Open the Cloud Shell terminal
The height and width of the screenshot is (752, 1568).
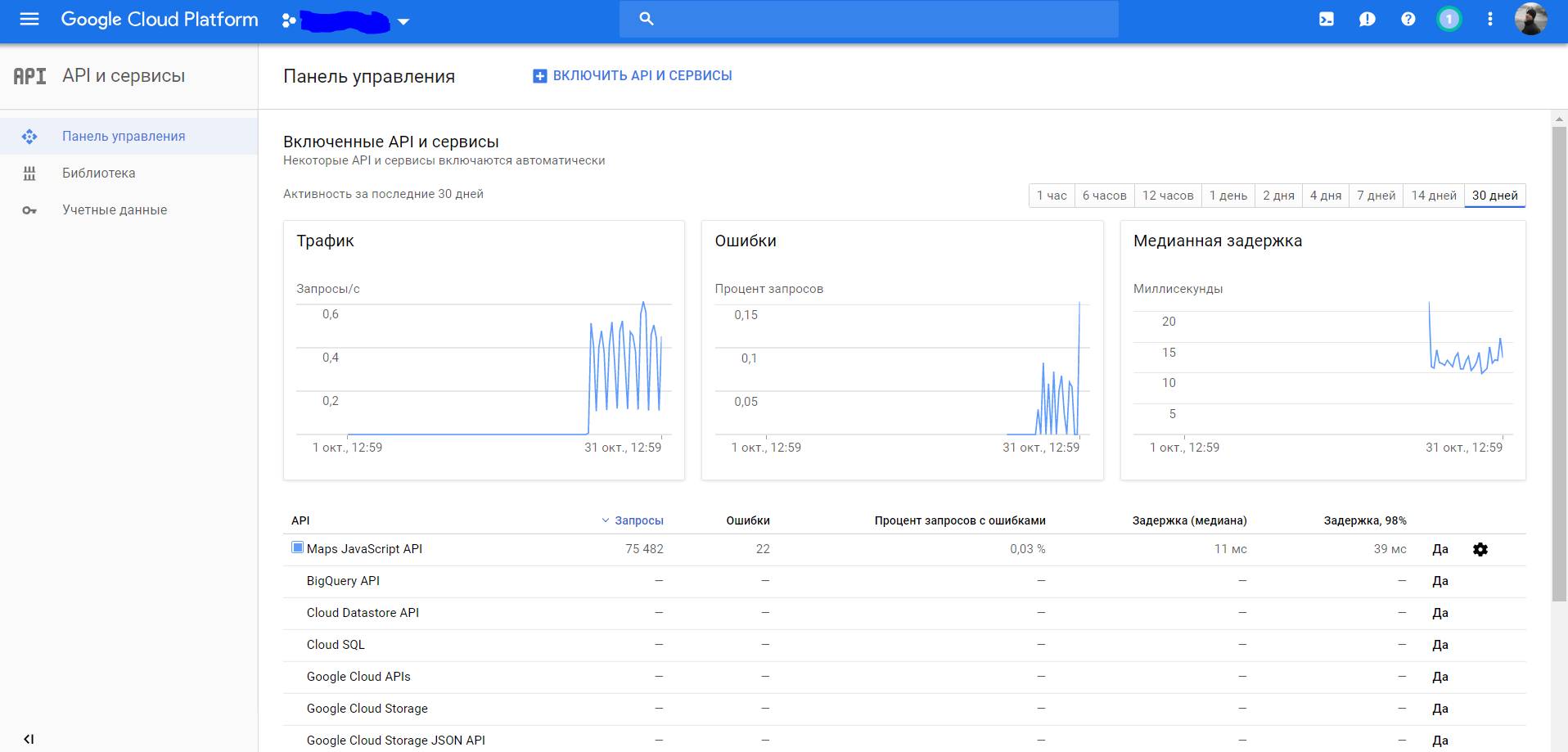point(1327,19)
